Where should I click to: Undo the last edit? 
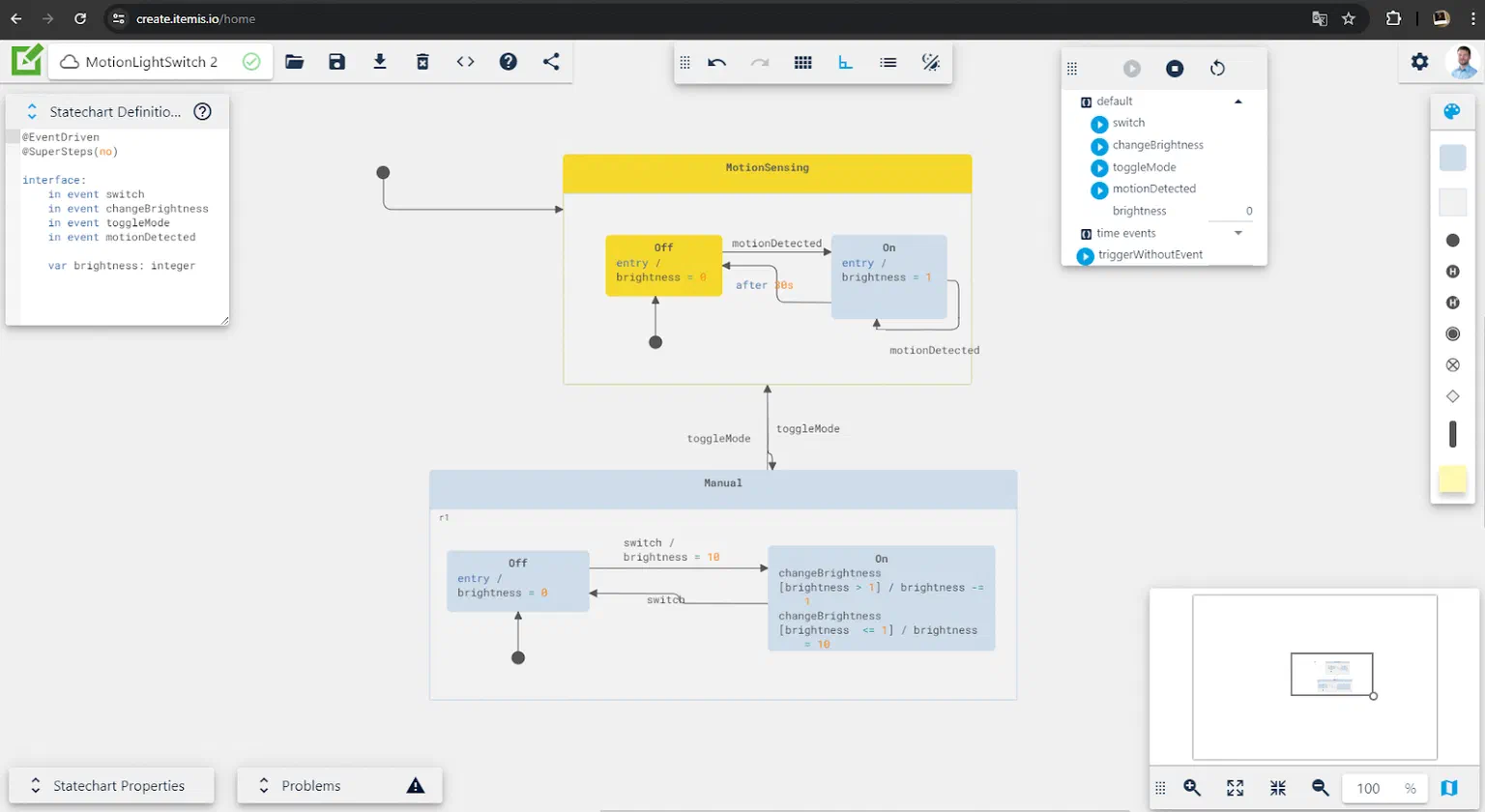pos(717,63)
